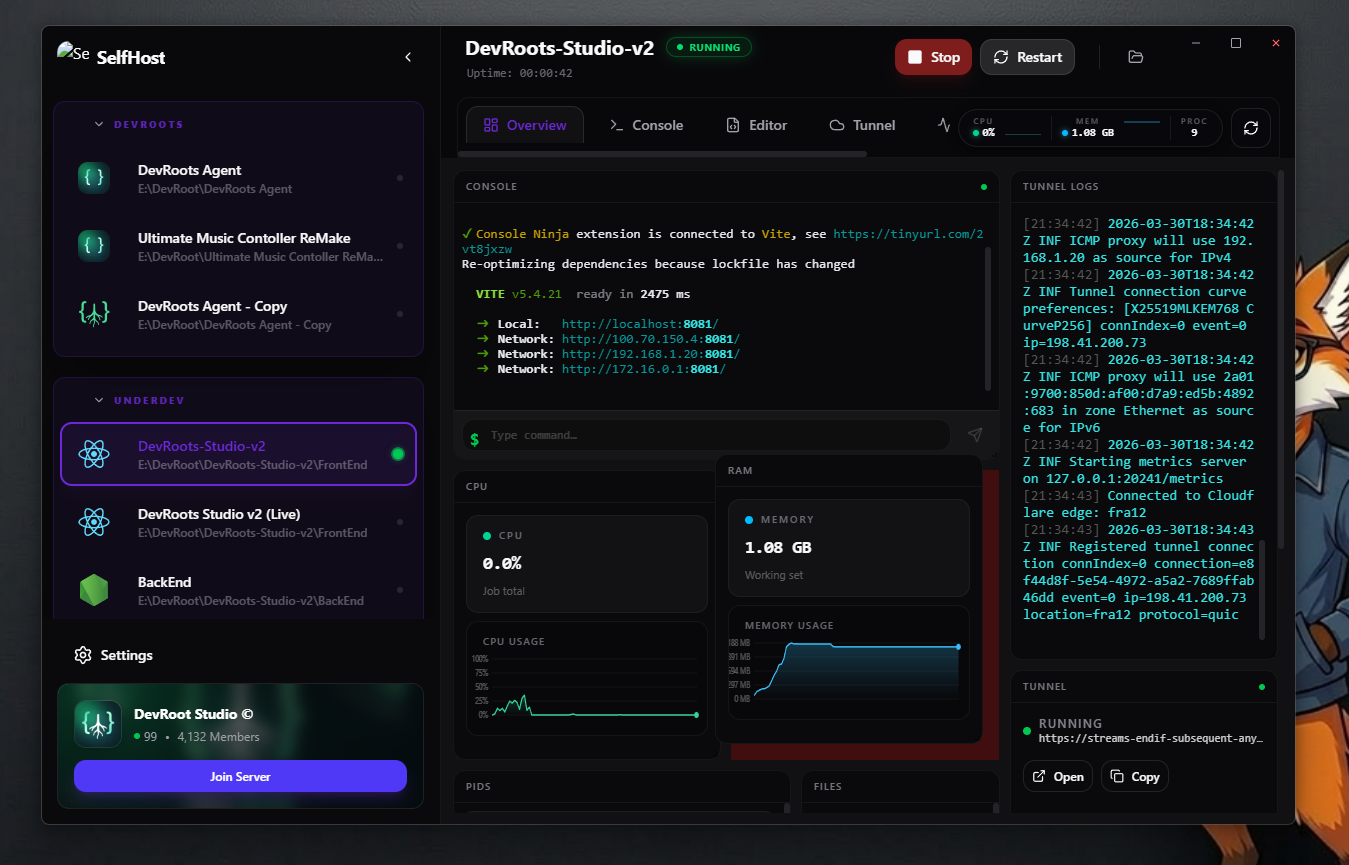Click the Tunnel Logs vertical scrollbar
The height and width of the screenshot is (865, 1349).
(1262, 590)
